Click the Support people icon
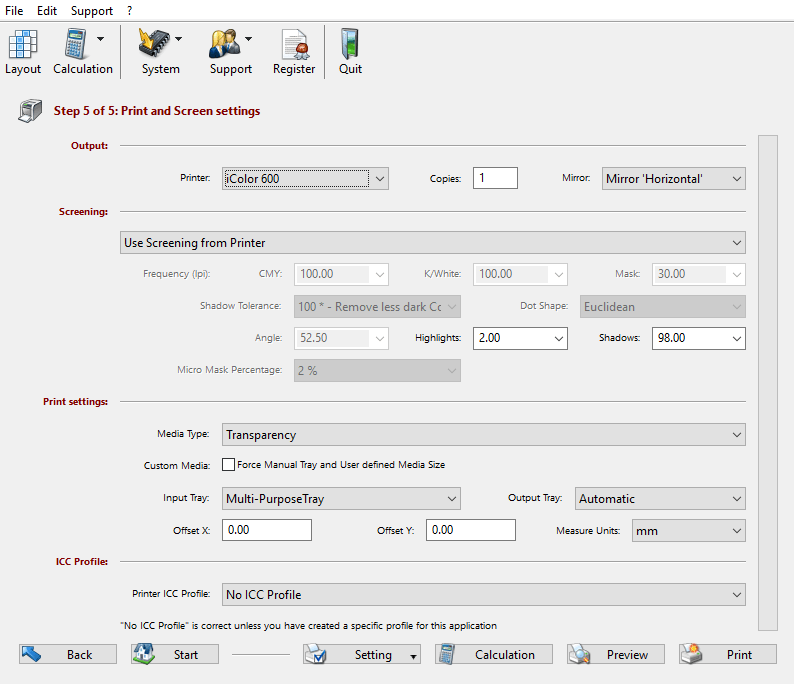794x684 pixels. tap(224, 44)
